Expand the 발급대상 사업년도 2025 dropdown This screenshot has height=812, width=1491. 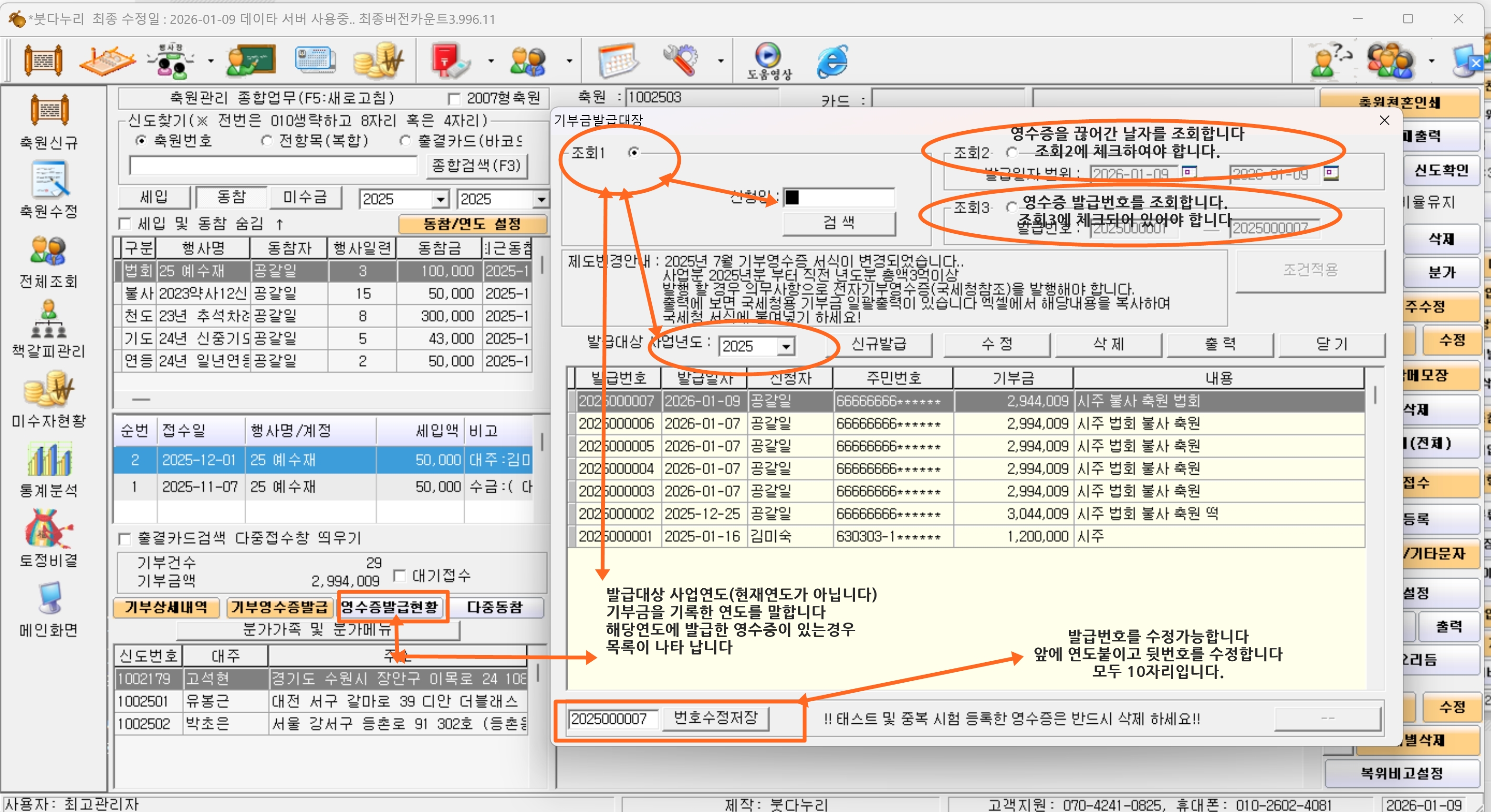[x=786, y=347]
